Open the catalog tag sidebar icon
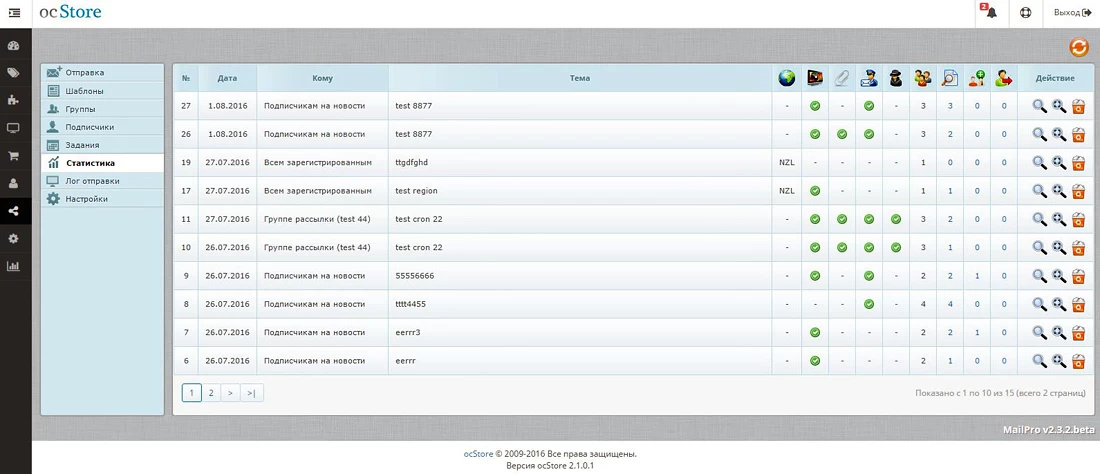Screen dimensions: 1100x474 coord(13,73)
